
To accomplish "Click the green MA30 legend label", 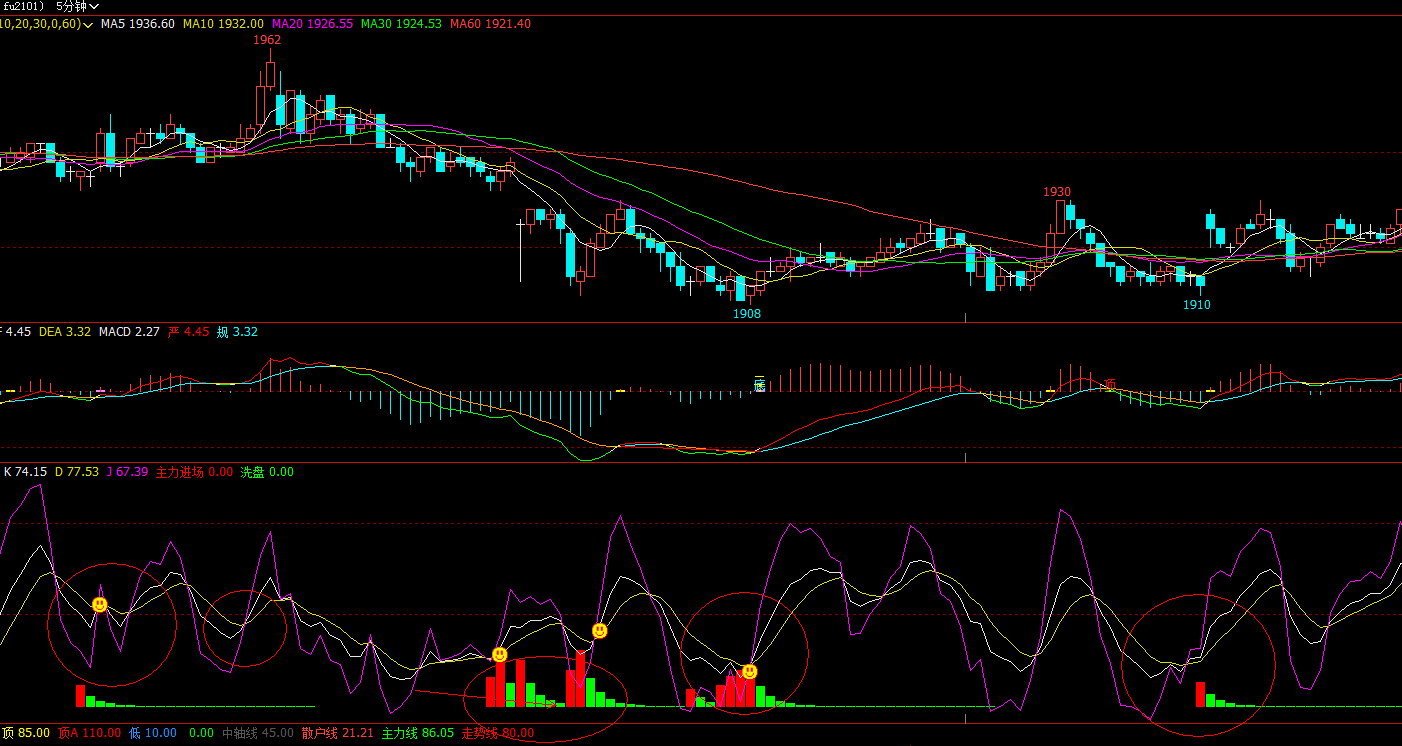I will coord(401,24).
